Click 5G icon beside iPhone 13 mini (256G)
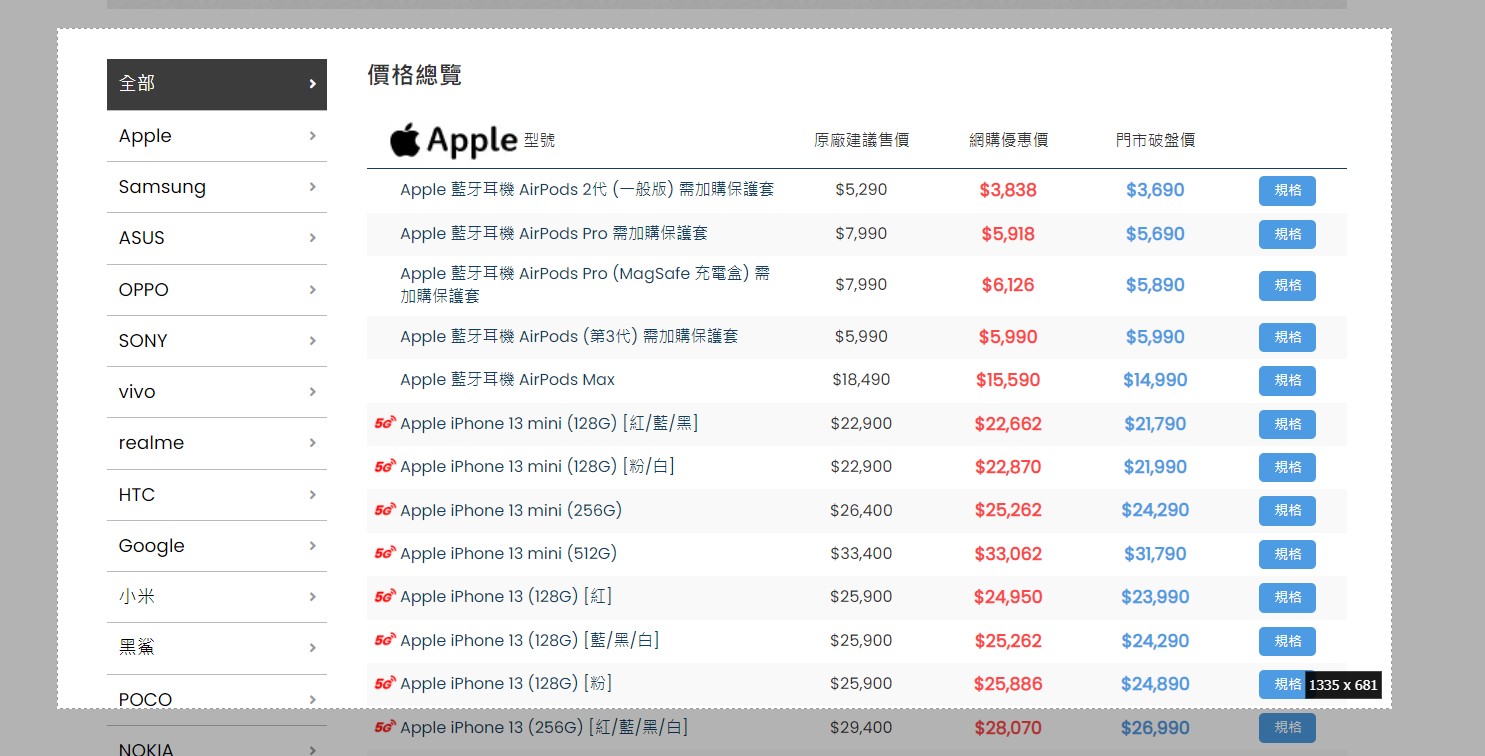The image size is (1485, 756). [385, 510]
